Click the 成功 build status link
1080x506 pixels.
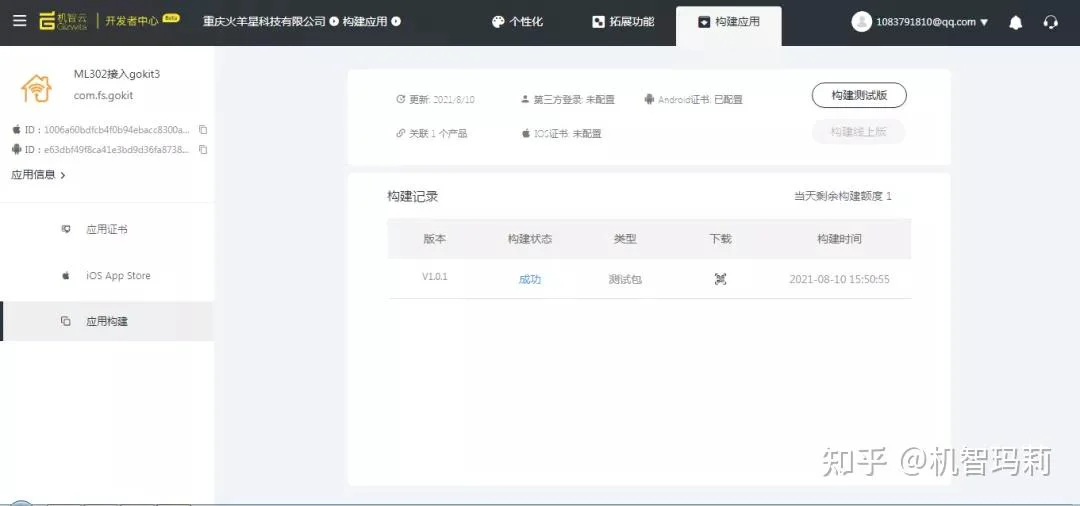[x=530, y=279]
